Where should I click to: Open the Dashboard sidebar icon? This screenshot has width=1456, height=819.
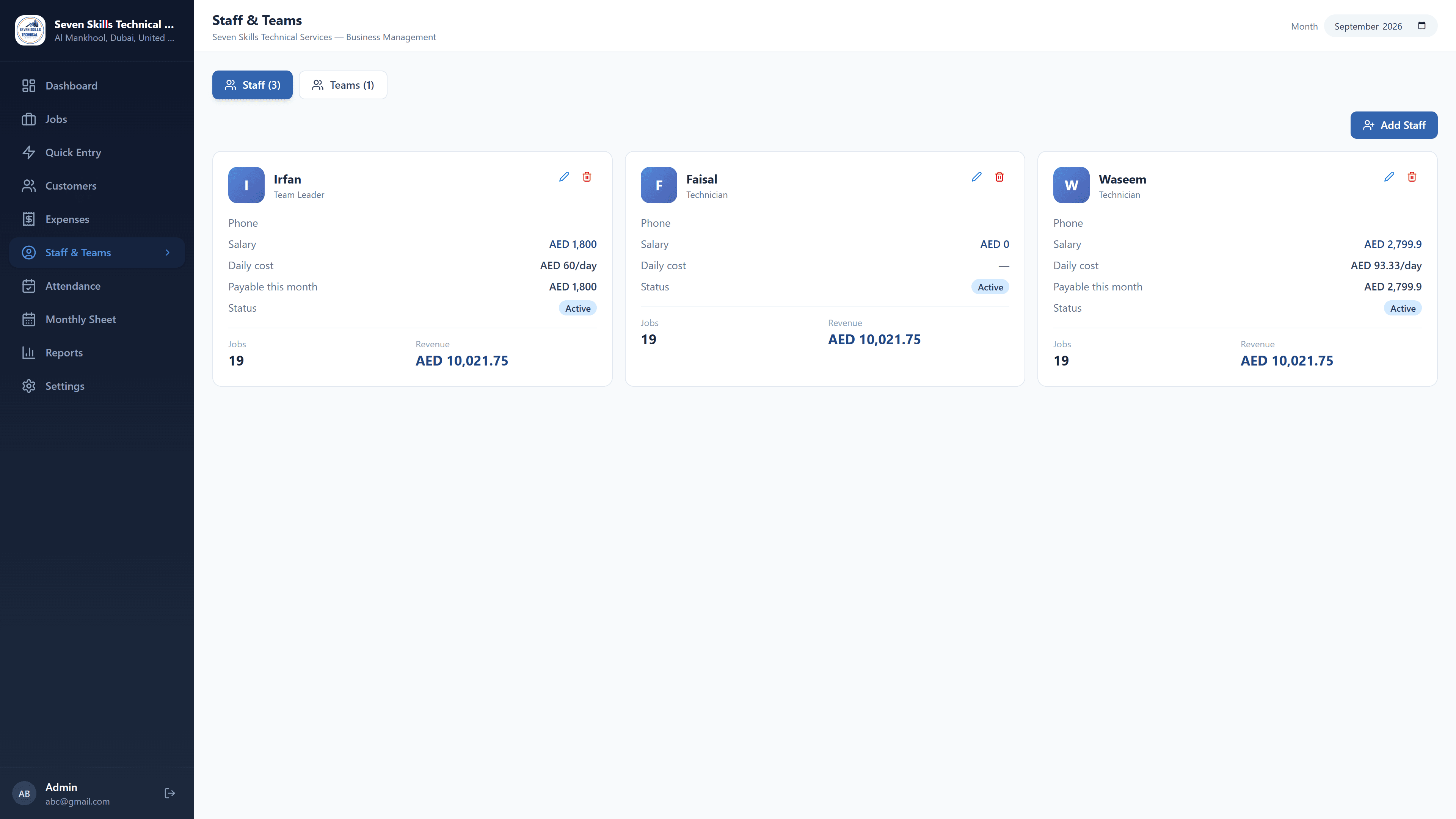coord(29,86)
